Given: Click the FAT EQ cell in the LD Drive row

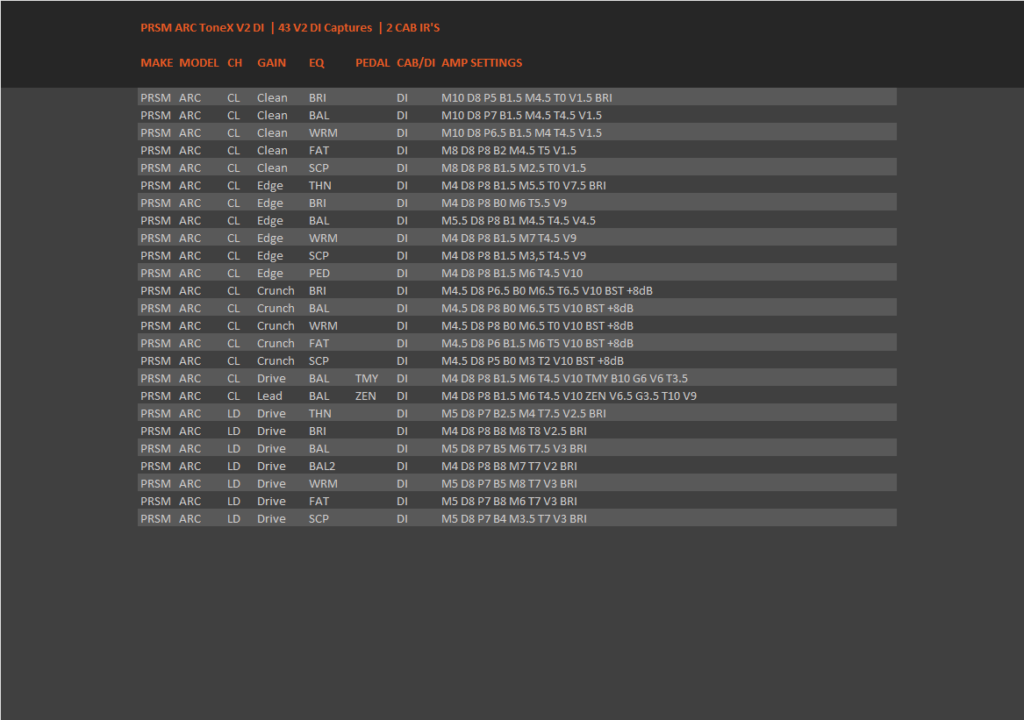Looking at the screenshot, I should (319, 502).
